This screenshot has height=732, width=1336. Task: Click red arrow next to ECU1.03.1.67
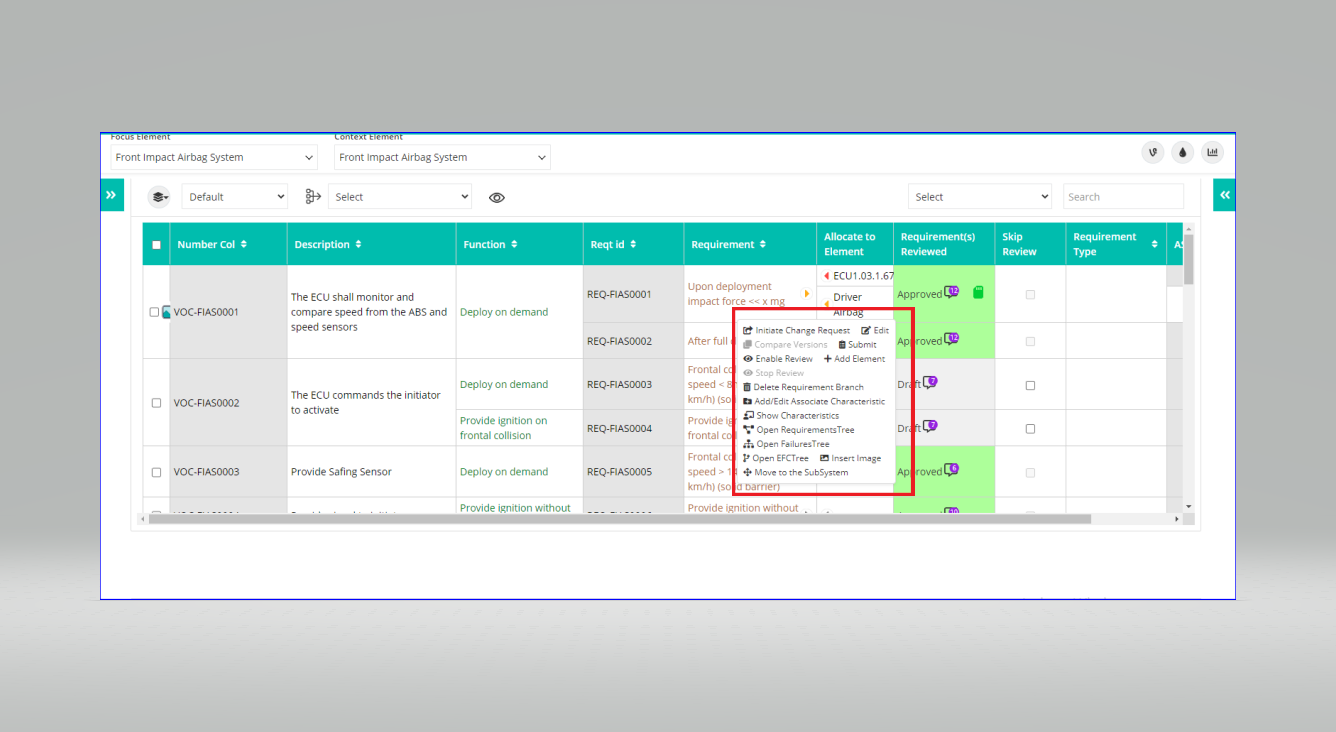click(x=827, y=276)
